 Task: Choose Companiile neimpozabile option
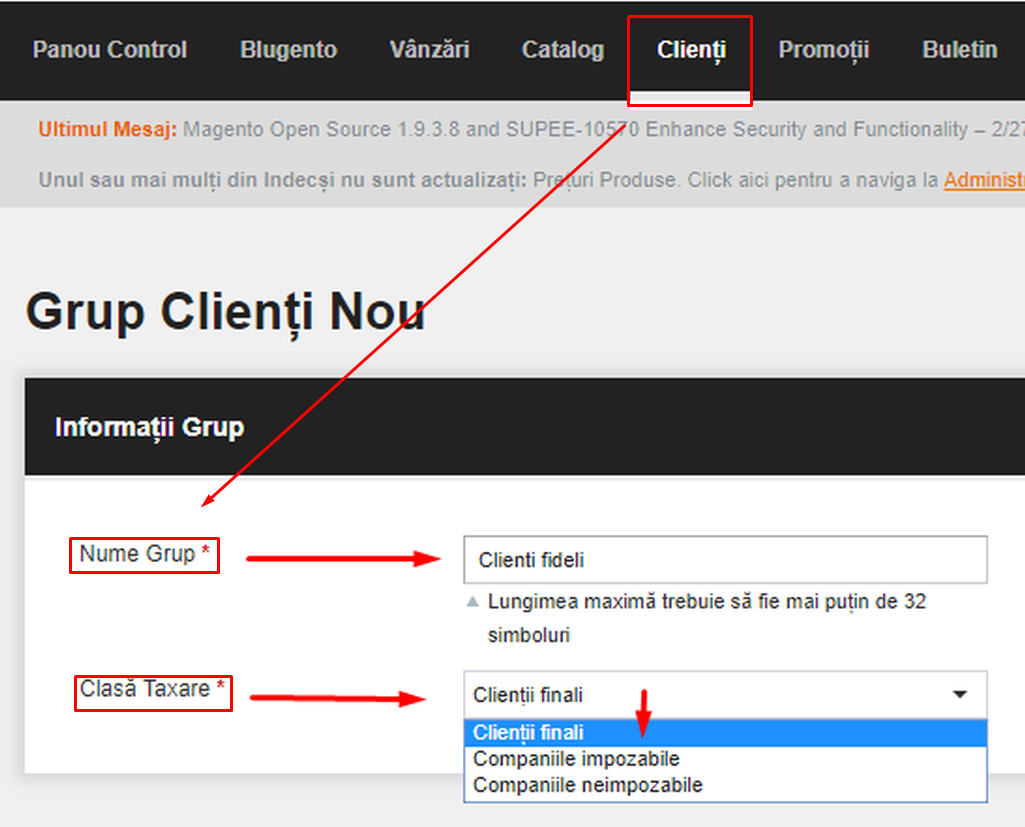tap(725, 785)
